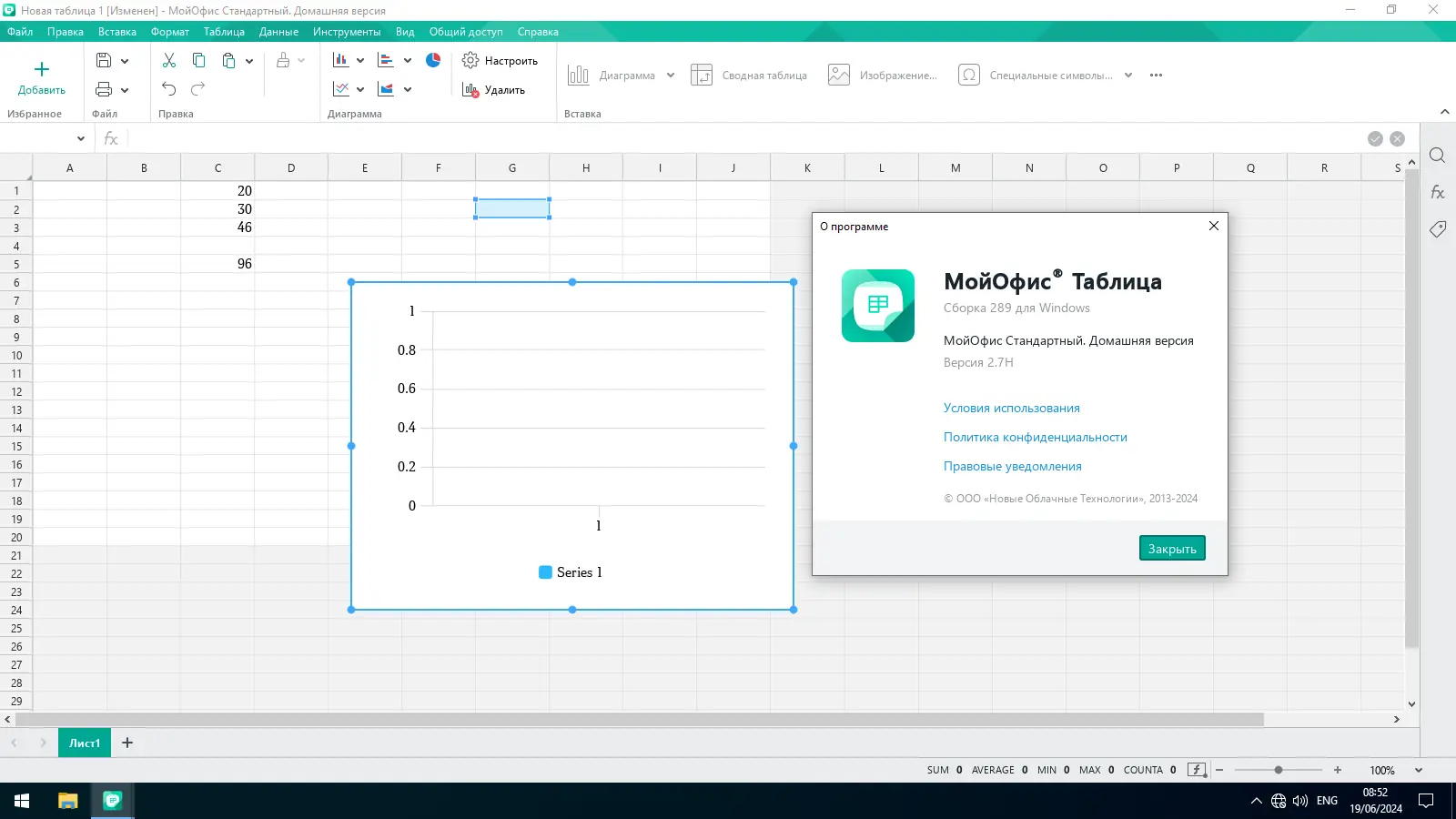Viewport: 1456px width, 819px height.
Task: Select the column chart type icon
Action: 341,60
